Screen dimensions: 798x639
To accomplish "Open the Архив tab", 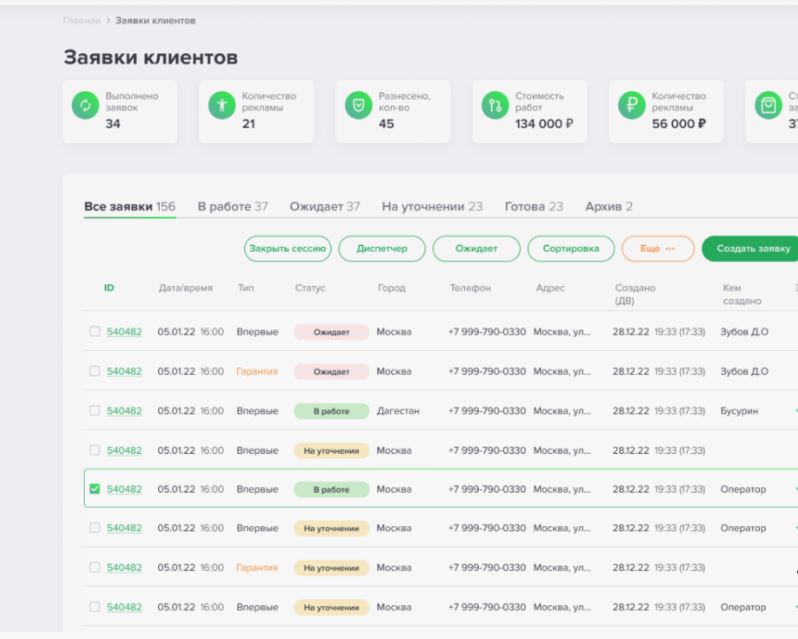I will (x=608, y=206).
